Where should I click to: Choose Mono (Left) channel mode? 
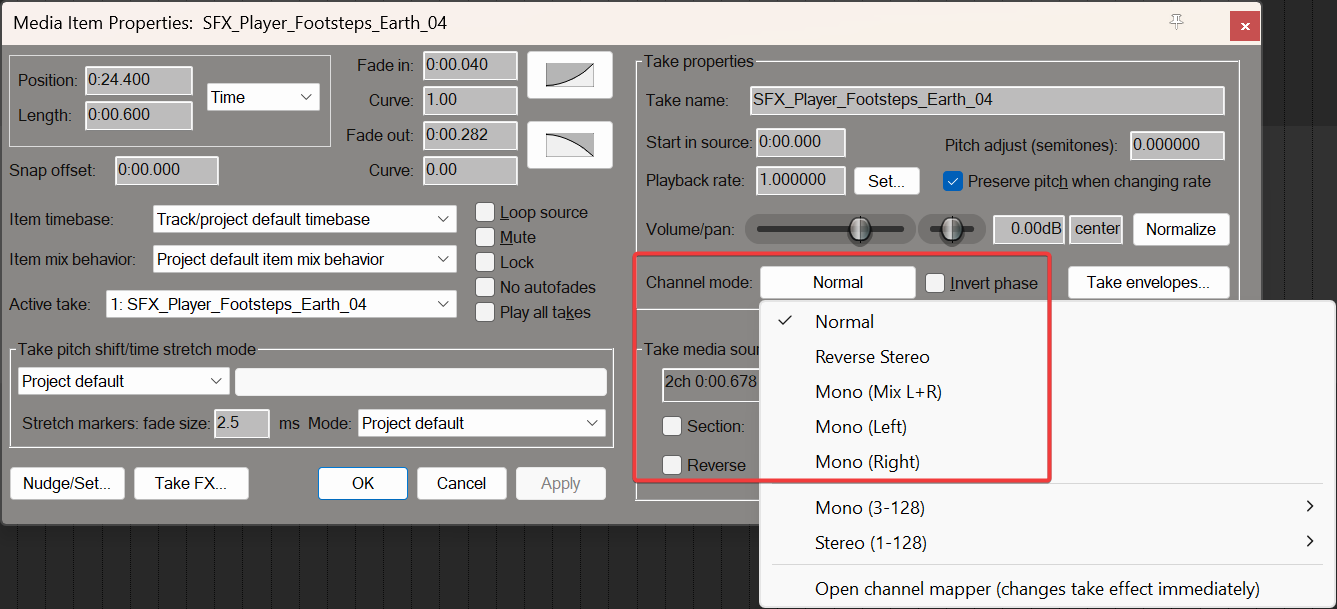1047,427
